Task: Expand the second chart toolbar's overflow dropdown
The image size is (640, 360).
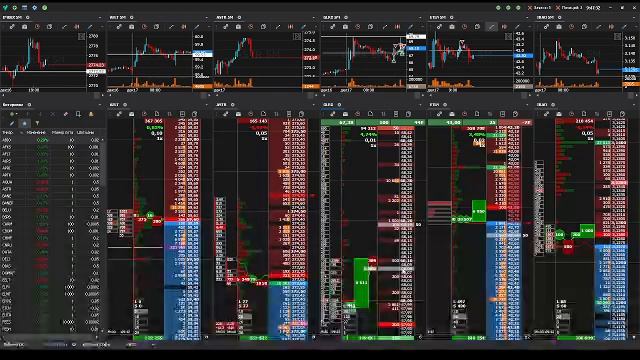Action: click(209, 27)
